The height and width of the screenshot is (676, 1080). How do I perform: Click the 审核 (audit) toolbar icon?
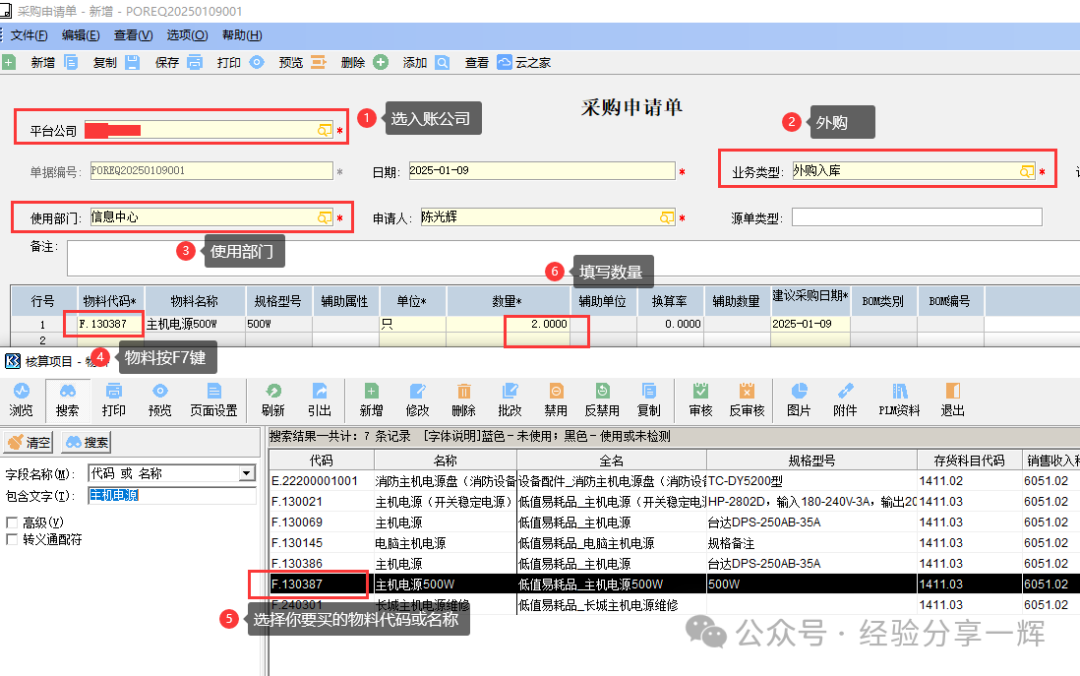700,398
